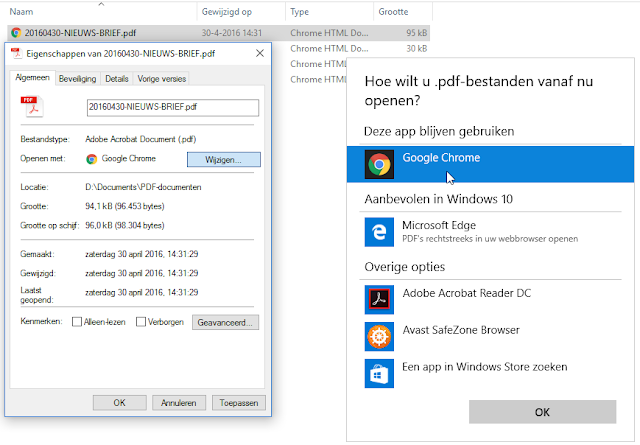Click the file name input field
The height and width of the screenshot is (445, 640).
(173, 107)
